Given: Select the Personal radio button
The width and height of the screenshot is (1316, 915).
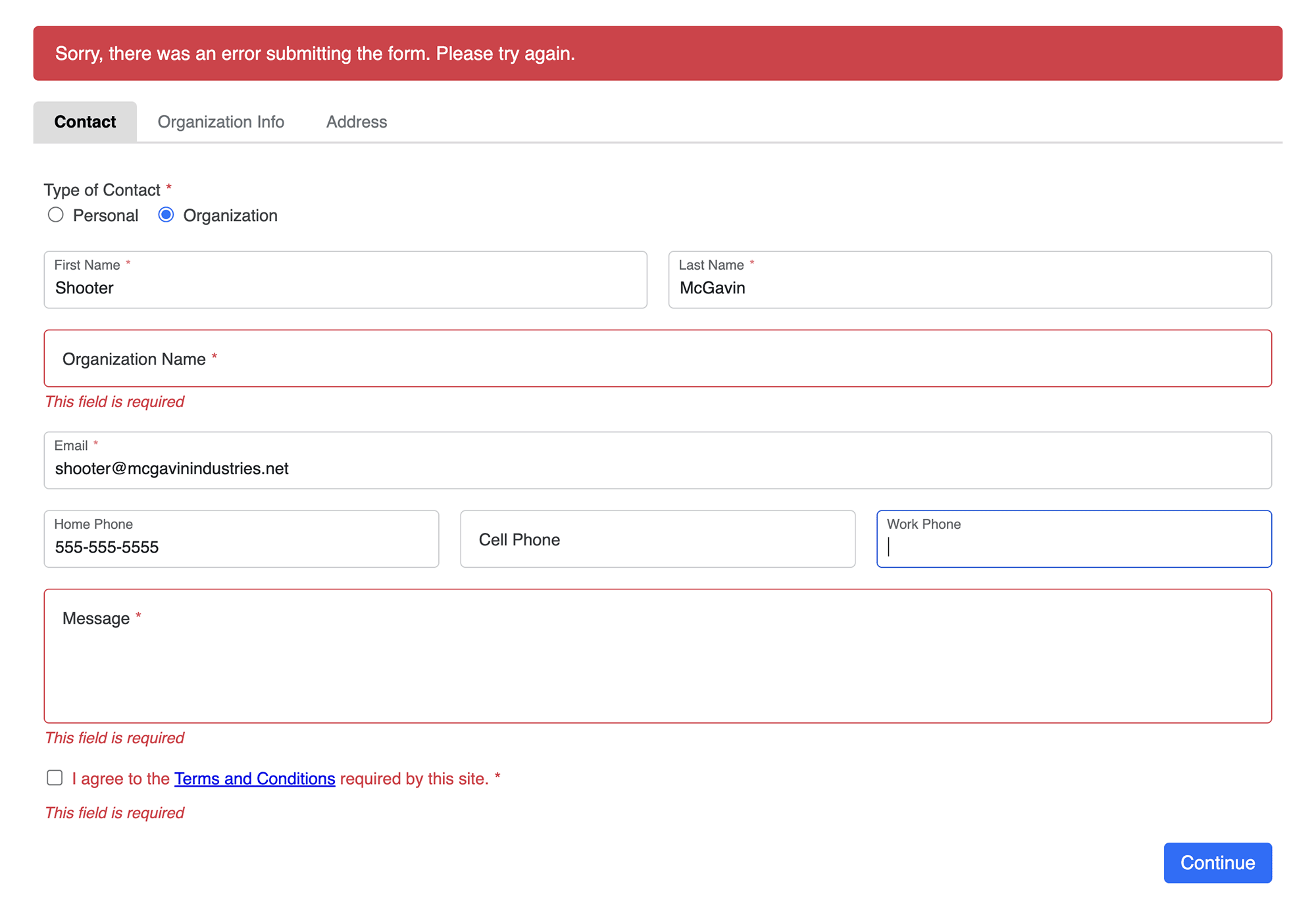Looking at the screenshot, I should pos(56,215).
